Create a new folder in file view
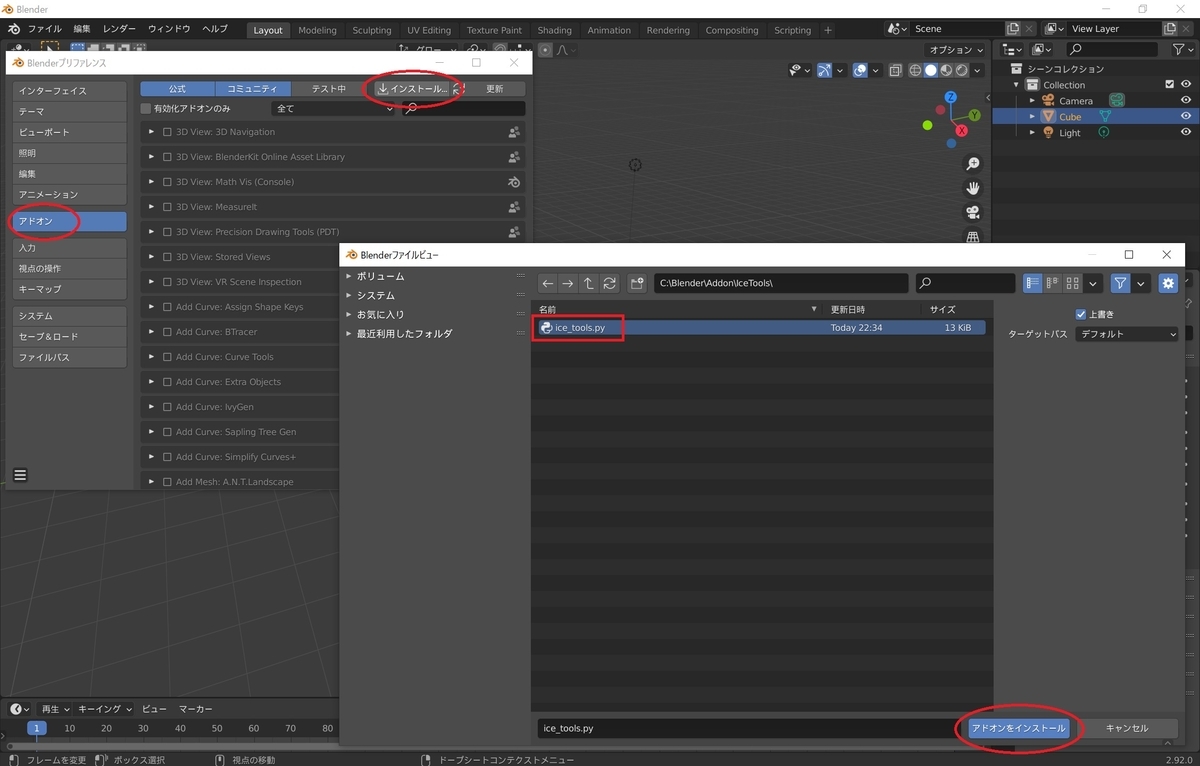The image size is (1200, 766). tap(637, 284)
